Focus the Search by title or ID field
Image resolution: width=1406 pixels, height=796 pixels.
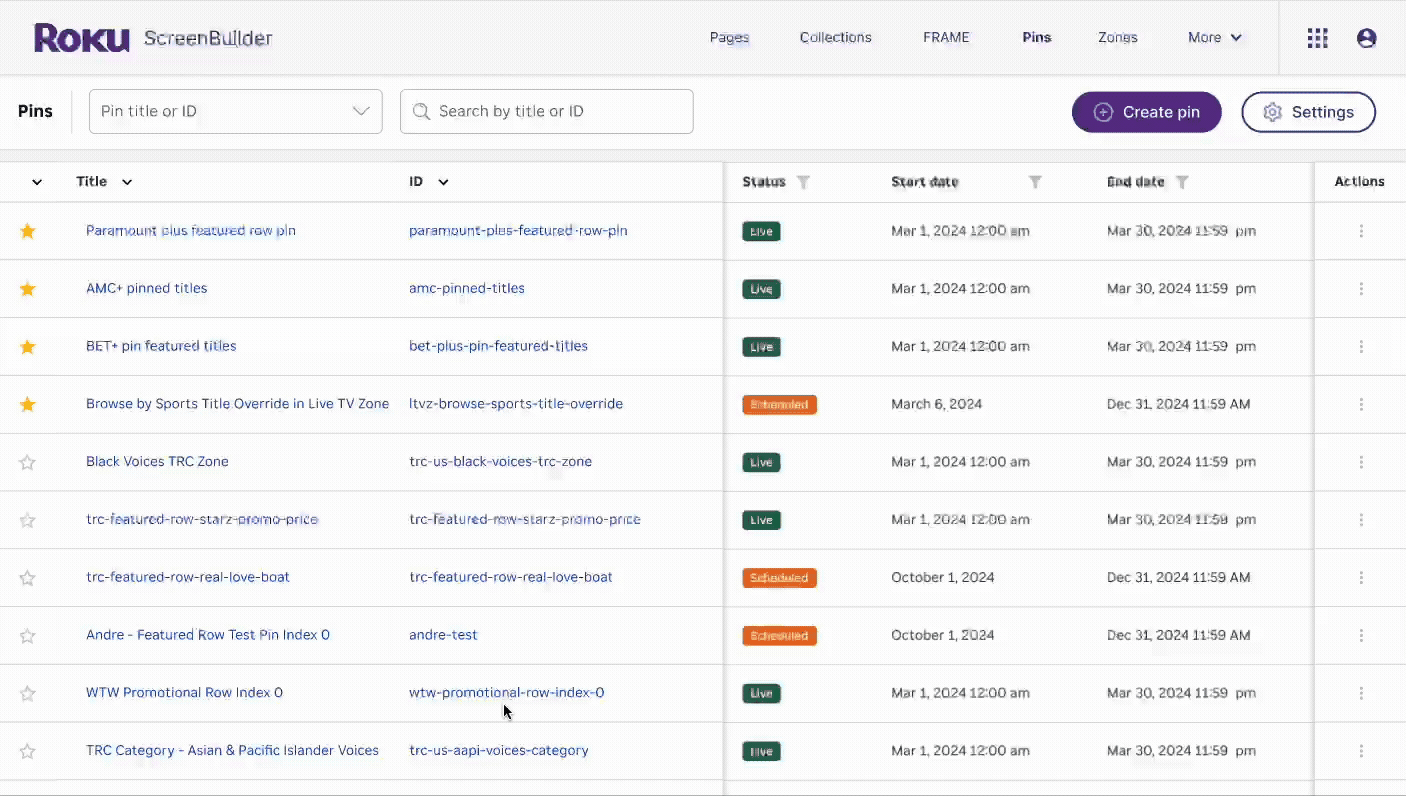point(546,111)
